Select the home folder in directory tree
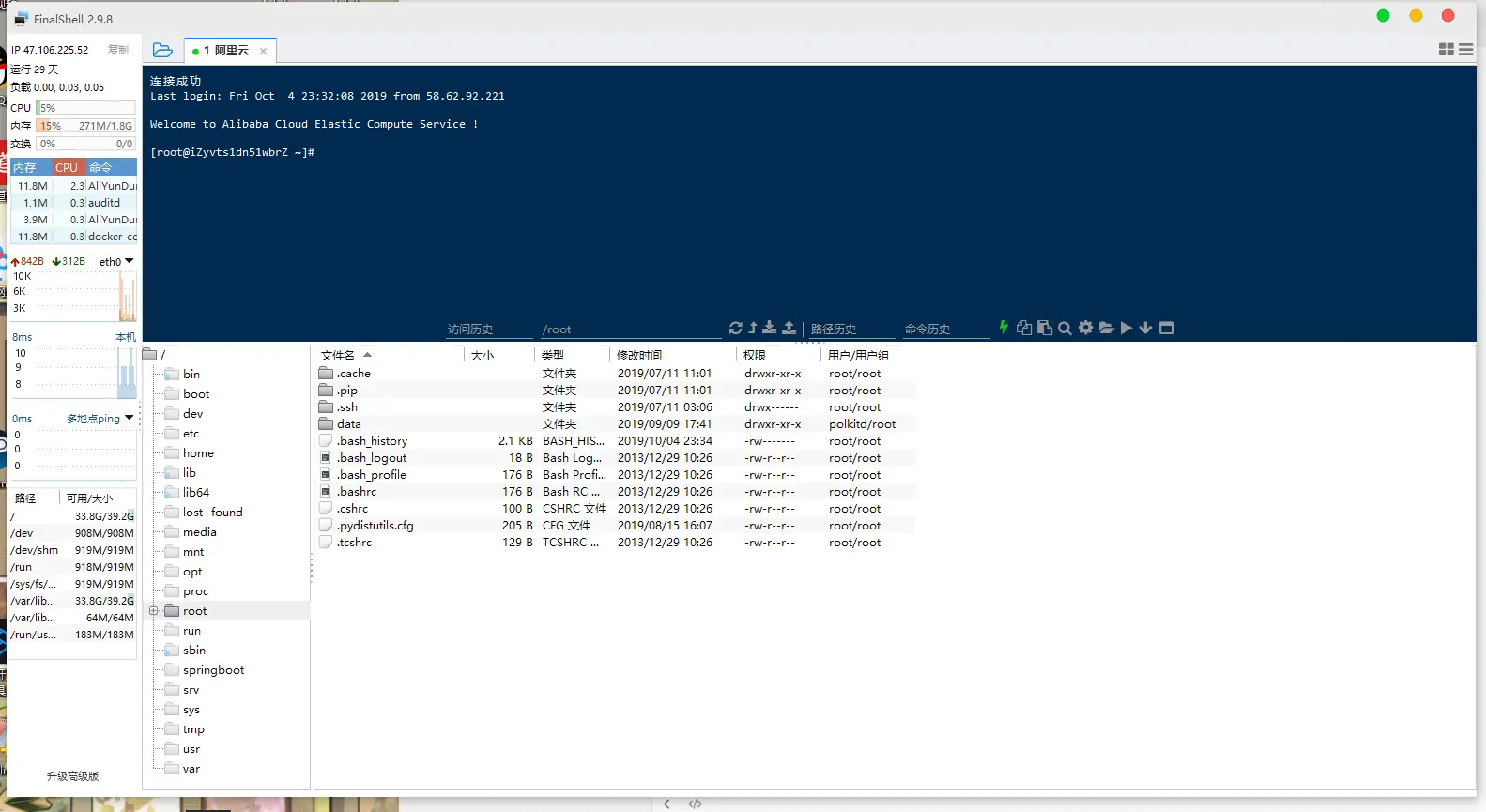Image resolution: width=1486 pixels, height=812 pixels. point(198,453)
